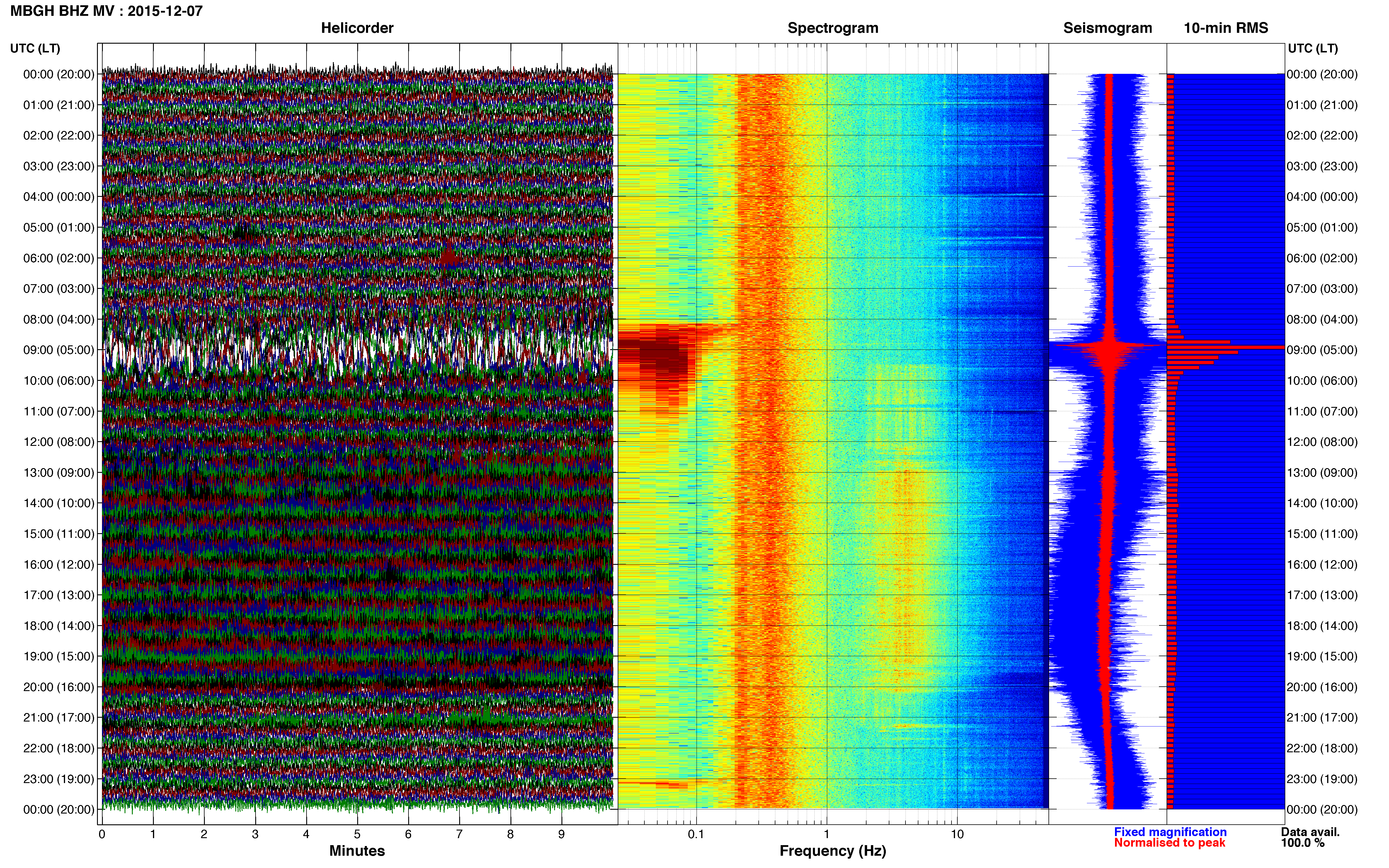
Task: Click 15:00 (11:00) on the Helicorder time axis
Action: point(59,534)
